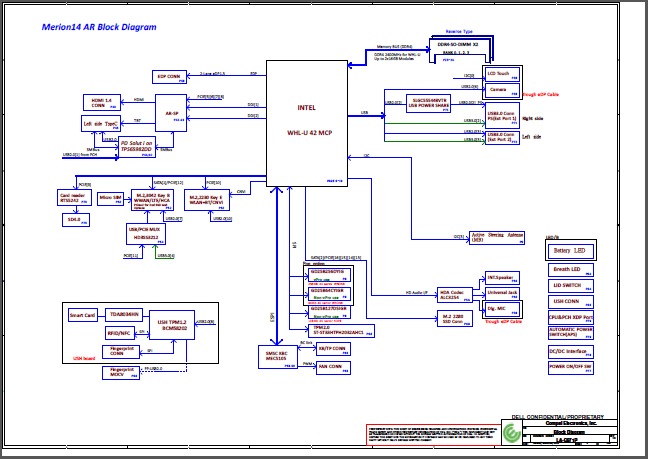Select the Intel WHL-U 42 MCP block
This screenshot has height=459, width=648.
tap(306, 120)
